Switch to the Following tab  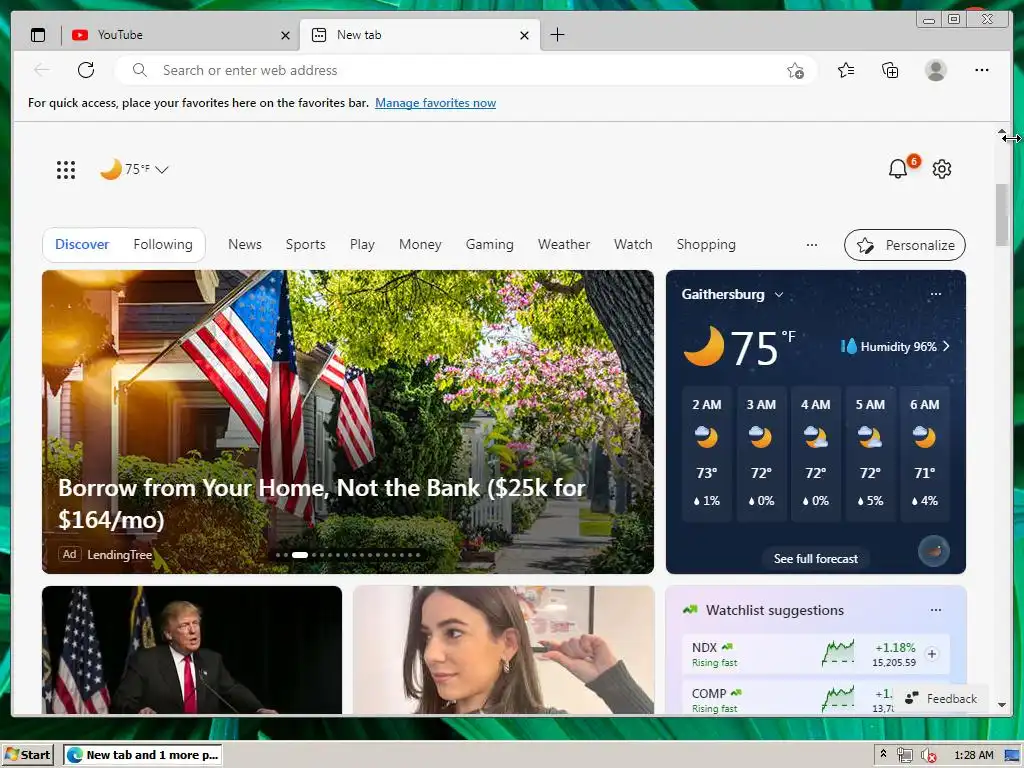click(x=163, y=244)
